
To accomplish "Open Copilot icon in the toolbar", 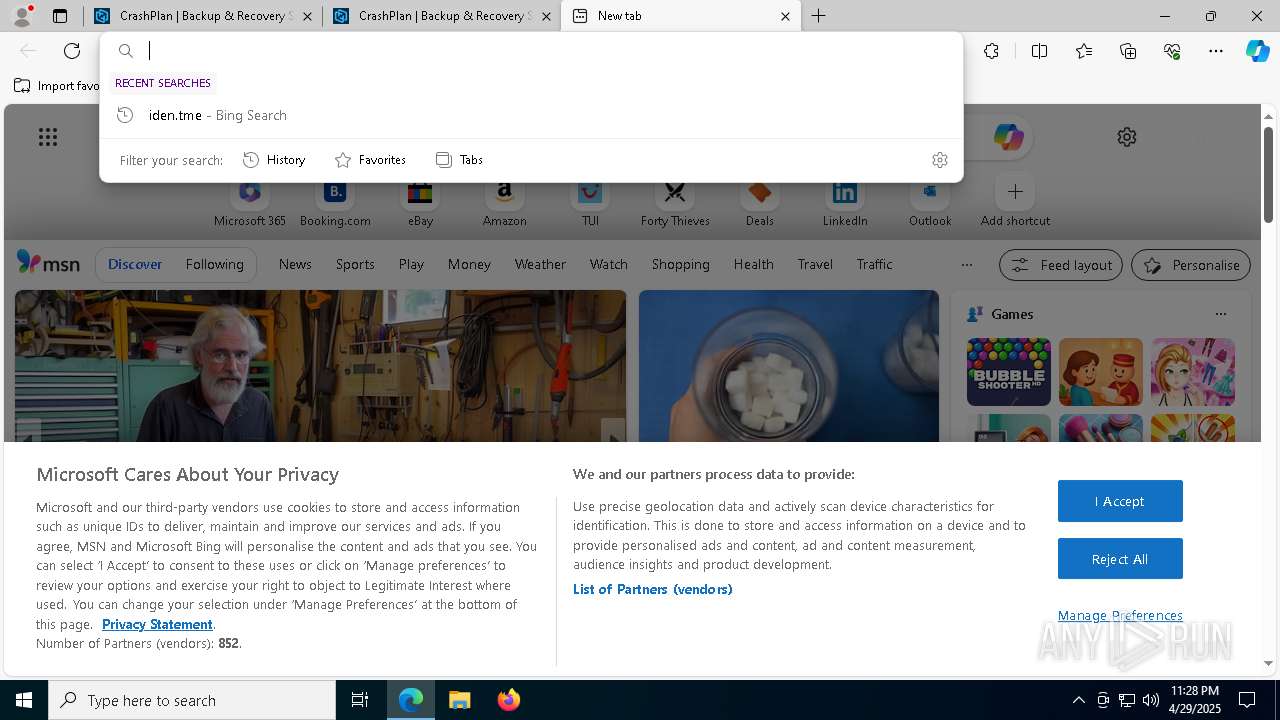I will [x=1257, y=51].
